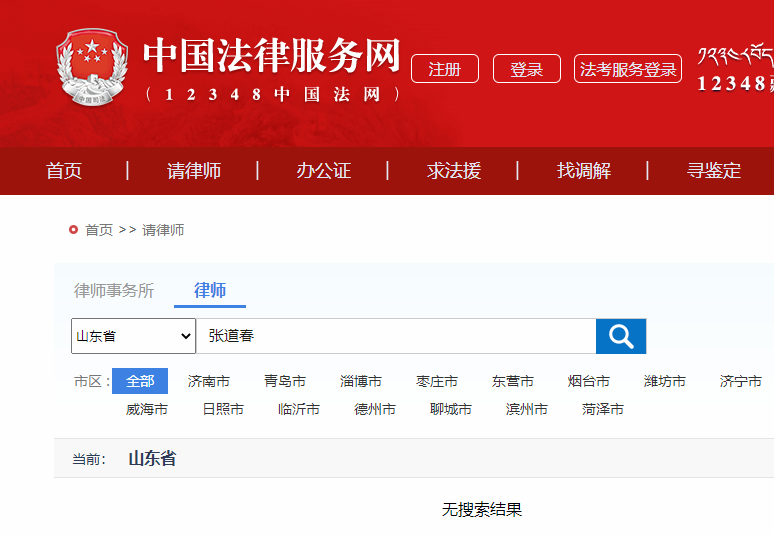Navigate to 求法援 section

(x=454, y=171)
